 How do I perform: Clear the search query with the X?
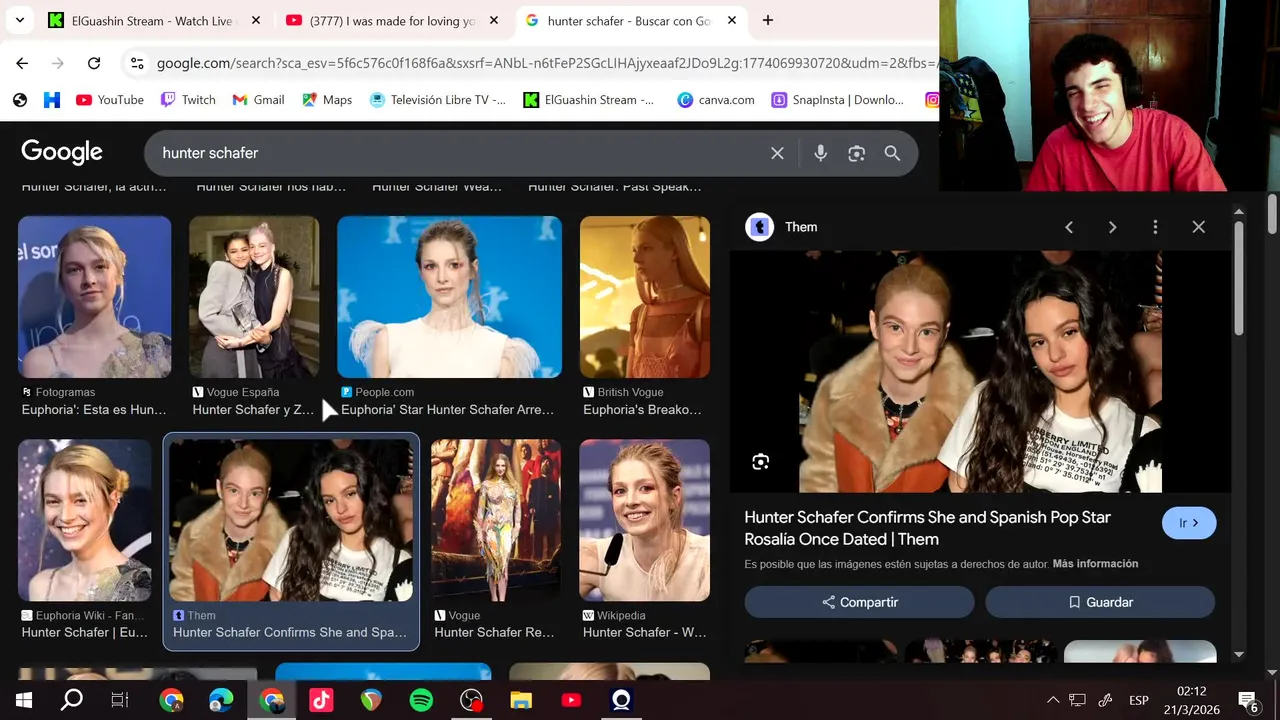coord(777,153)
